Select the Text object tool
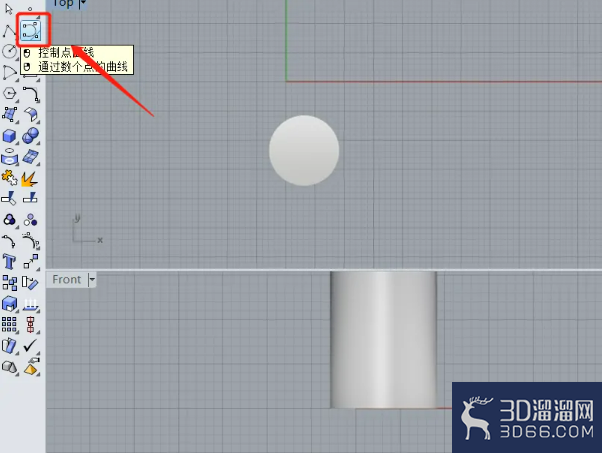602x453 pixels. tap(9, 262)
